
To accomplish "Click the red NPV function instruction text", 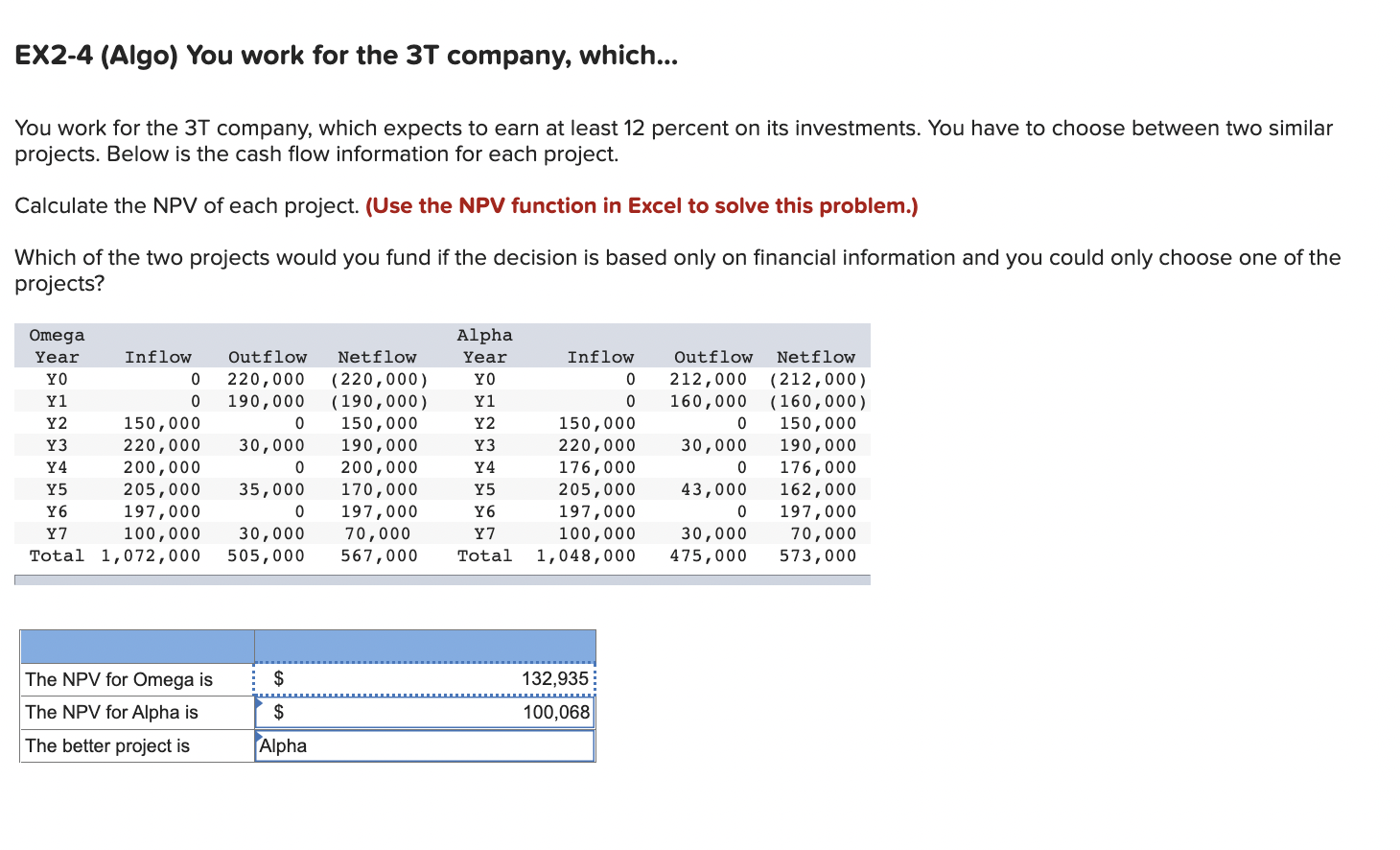I will pos(642,205).
